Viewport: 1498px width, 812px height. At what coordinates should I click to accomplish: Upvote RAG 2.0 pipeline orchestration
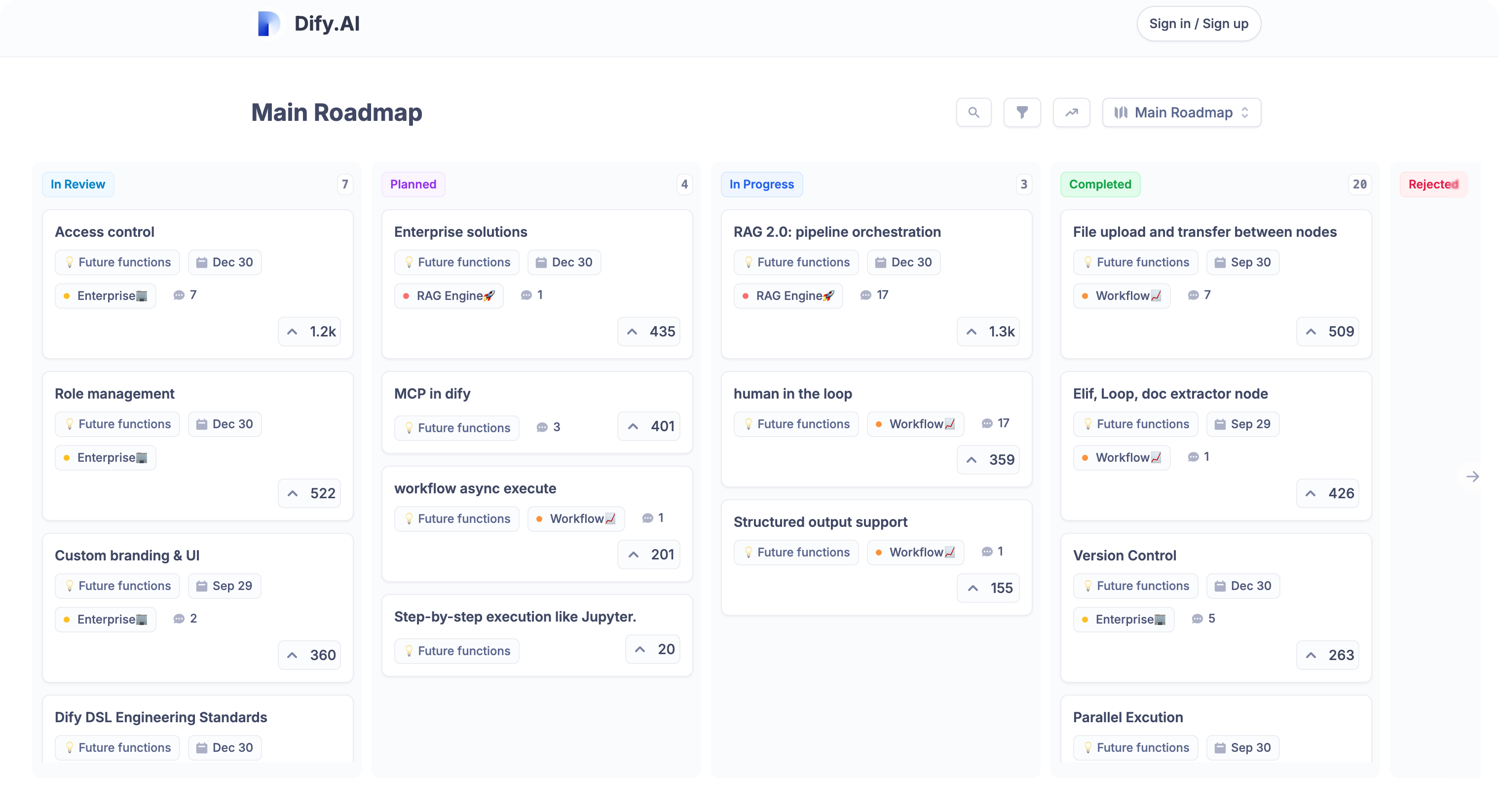coord(989,332)
